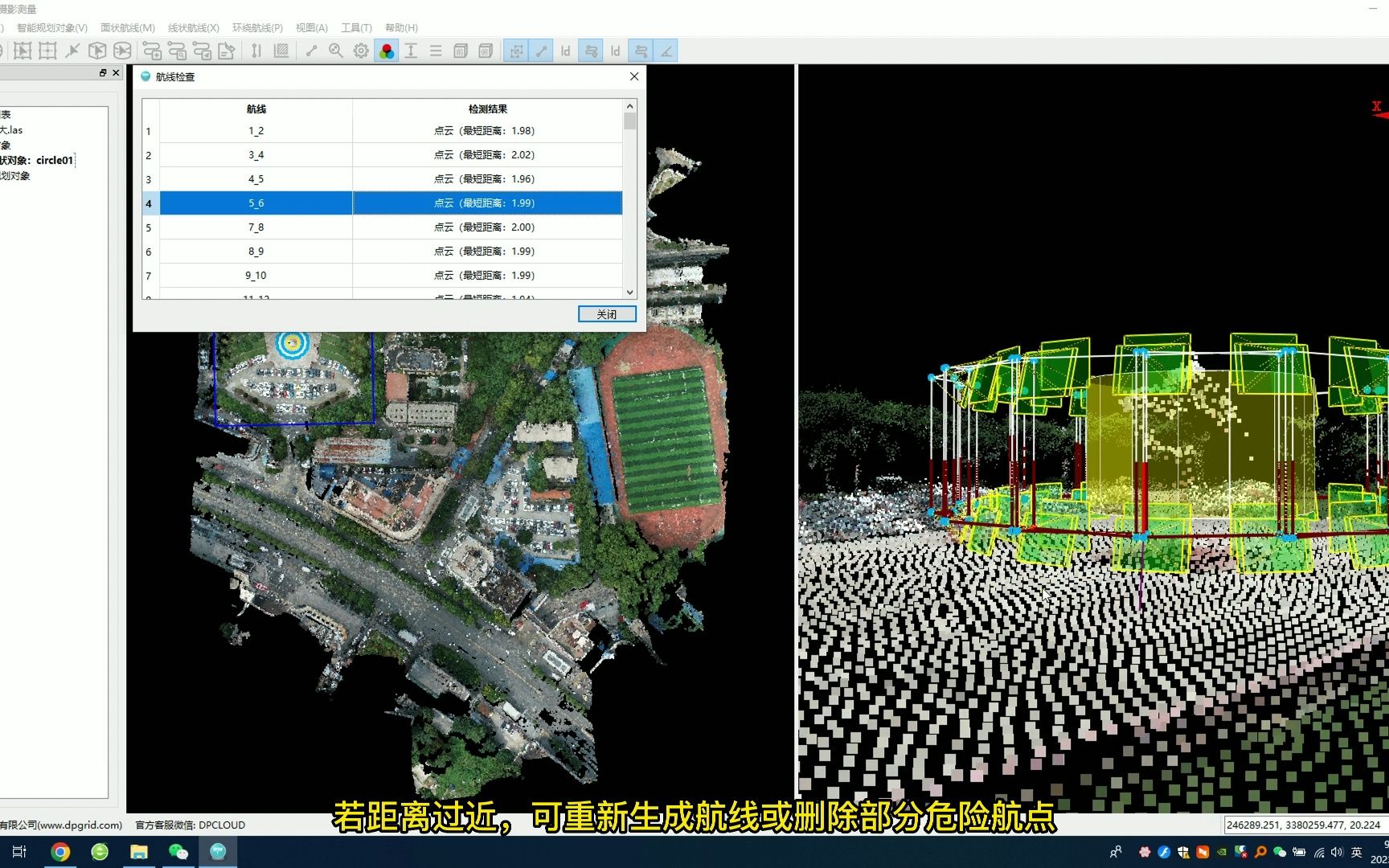Click the hatched square toolbar icon
1389x868 pixels.
click(281, 51)
